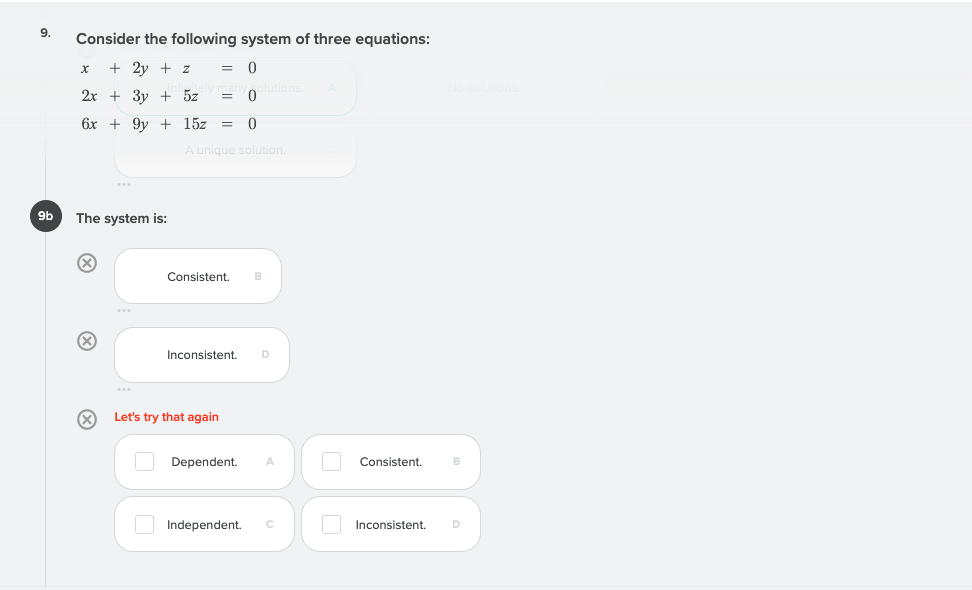Check the Dependent checkbox
The height and width of the screenshot is (590, 972).
coord(143,461)
